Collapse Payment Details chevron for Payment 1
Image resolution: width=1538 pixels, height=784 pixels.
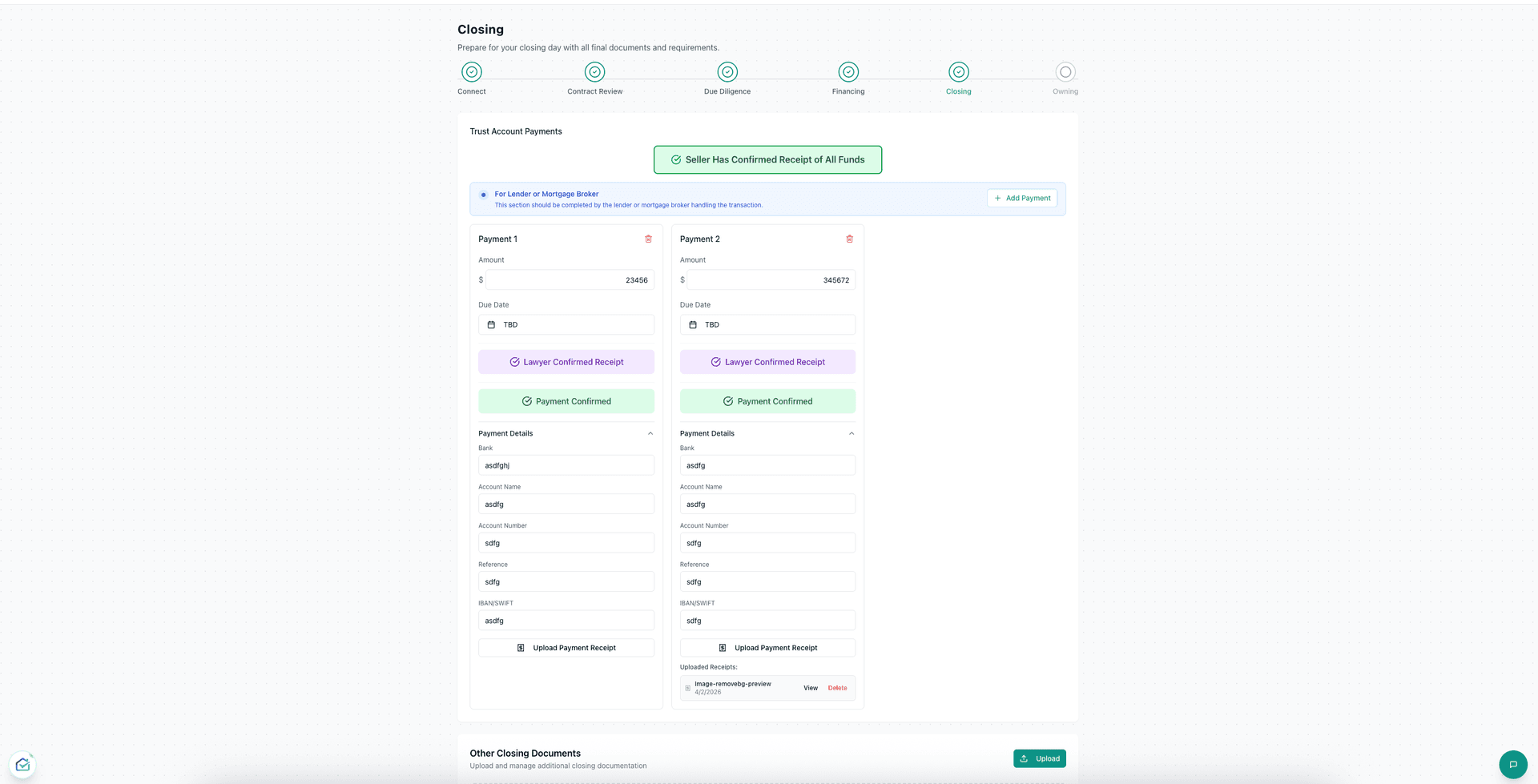650,433
